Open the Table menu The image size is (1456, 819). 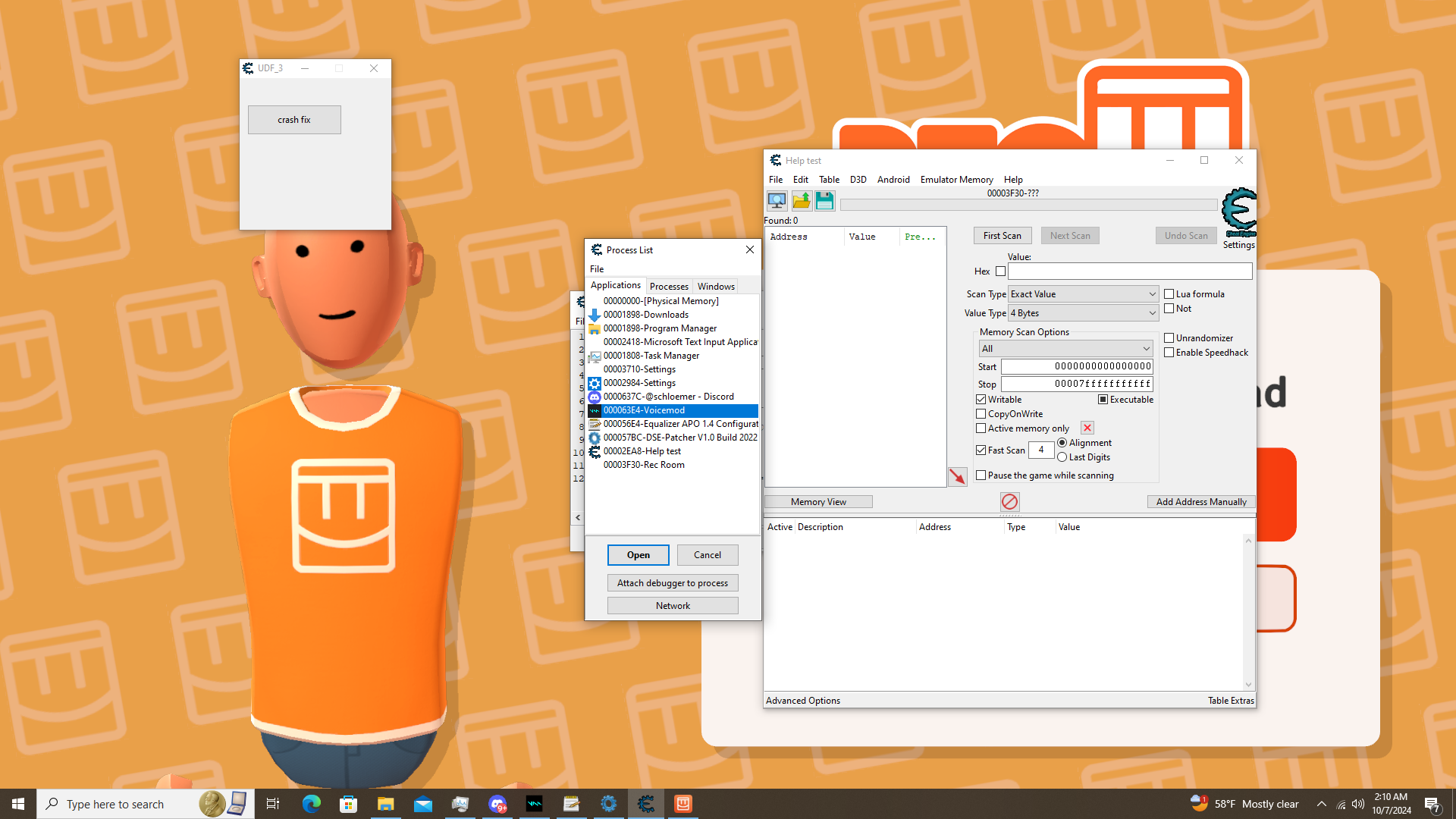point(829,180)
